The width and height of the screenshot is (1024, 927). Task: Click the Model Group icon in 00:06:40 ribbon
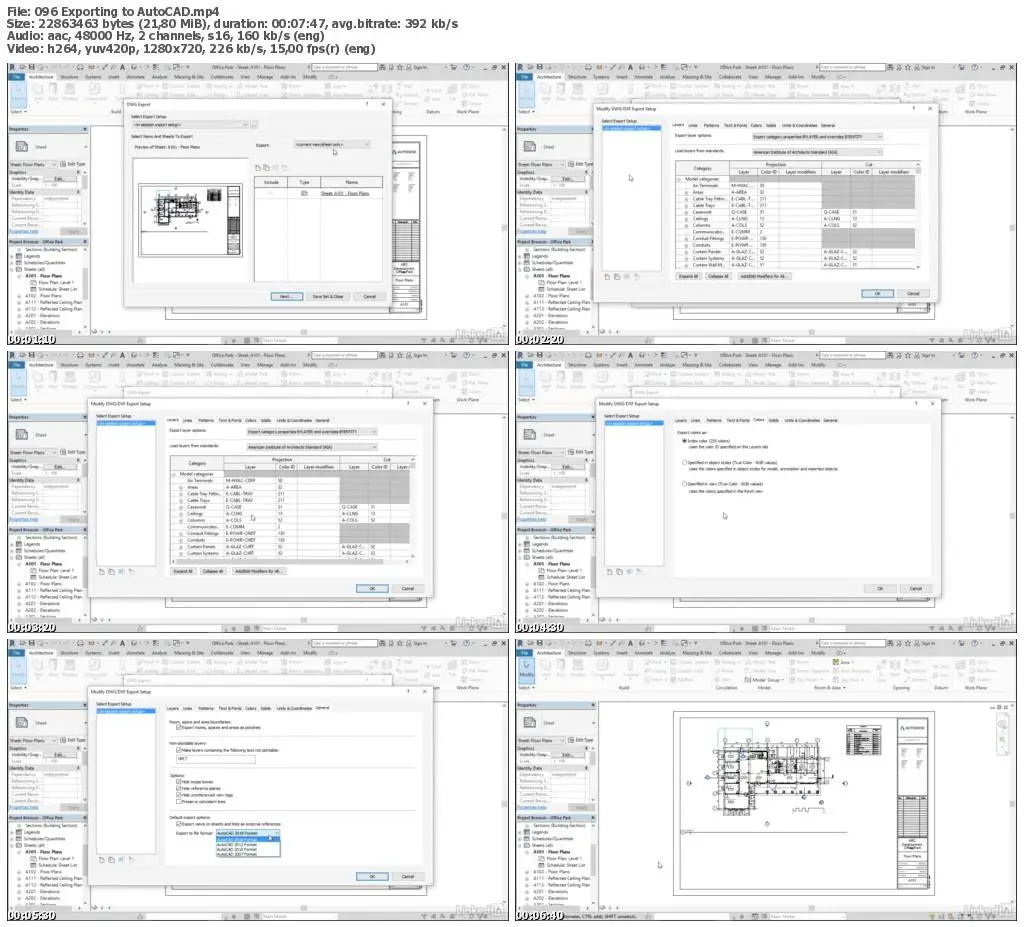coord(748,680)
